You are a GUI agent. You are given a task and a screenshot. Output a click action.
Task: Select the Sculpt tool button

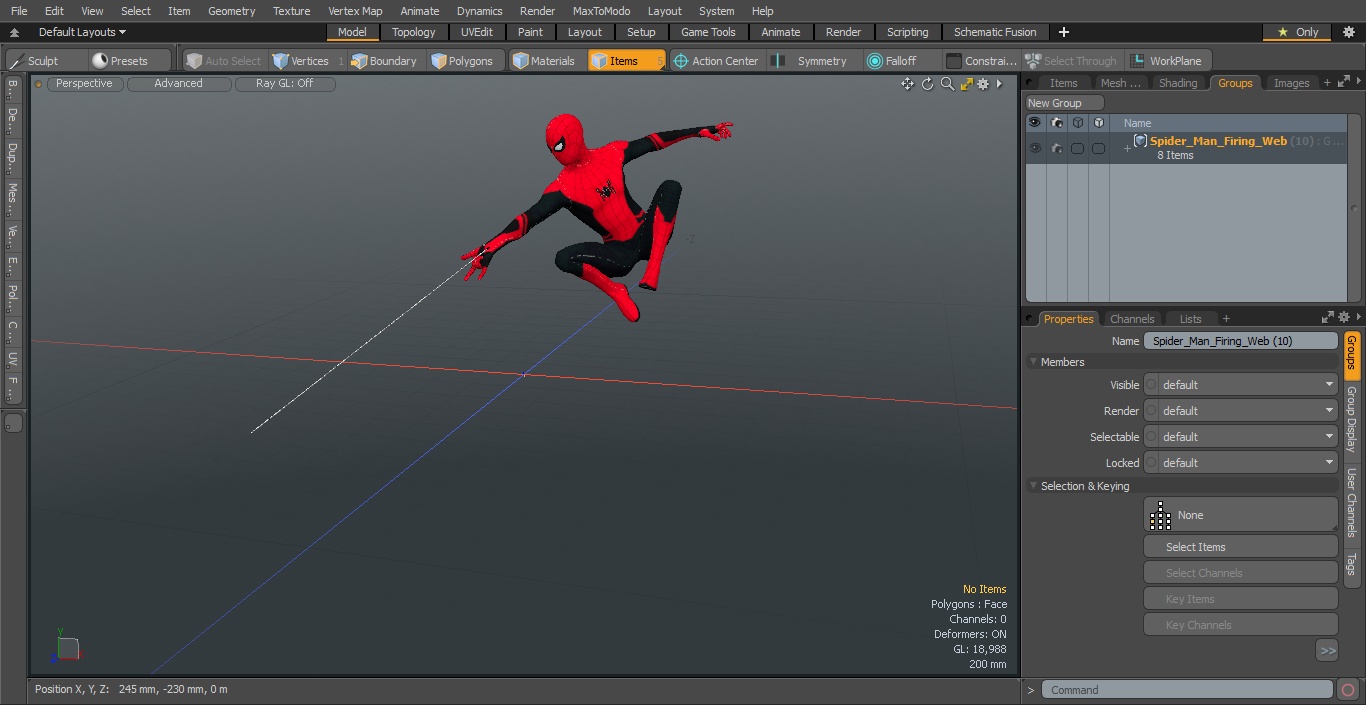pyautogui.click(x=36, y=61)
